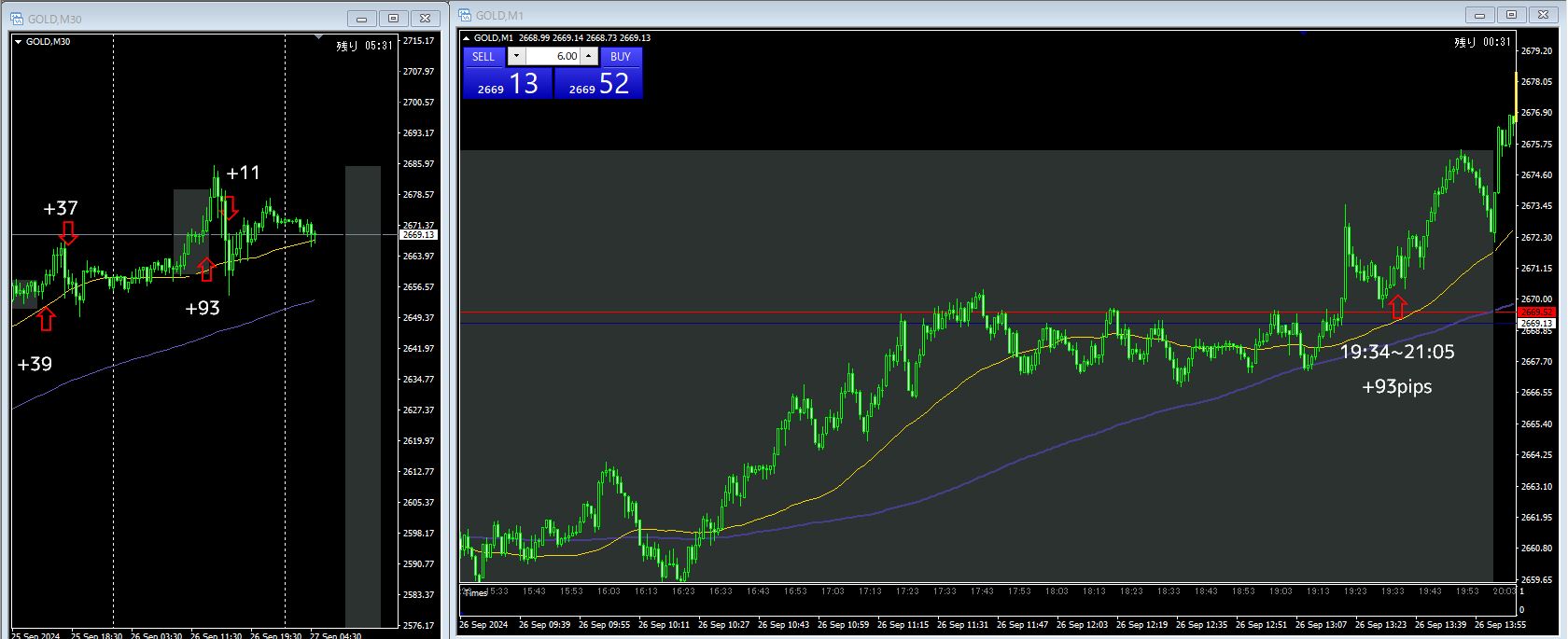Image resolution: width=1568 pixels, height=639 pixels.
Task: Click the 2700.57 price on M30 axis
Action: coord(419,103)
